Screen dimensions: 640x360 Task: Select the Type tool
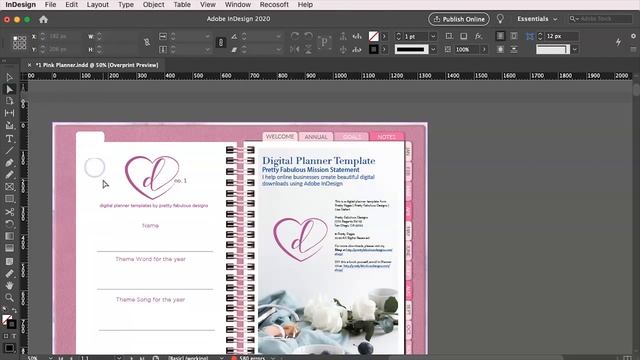pos(9,139)
